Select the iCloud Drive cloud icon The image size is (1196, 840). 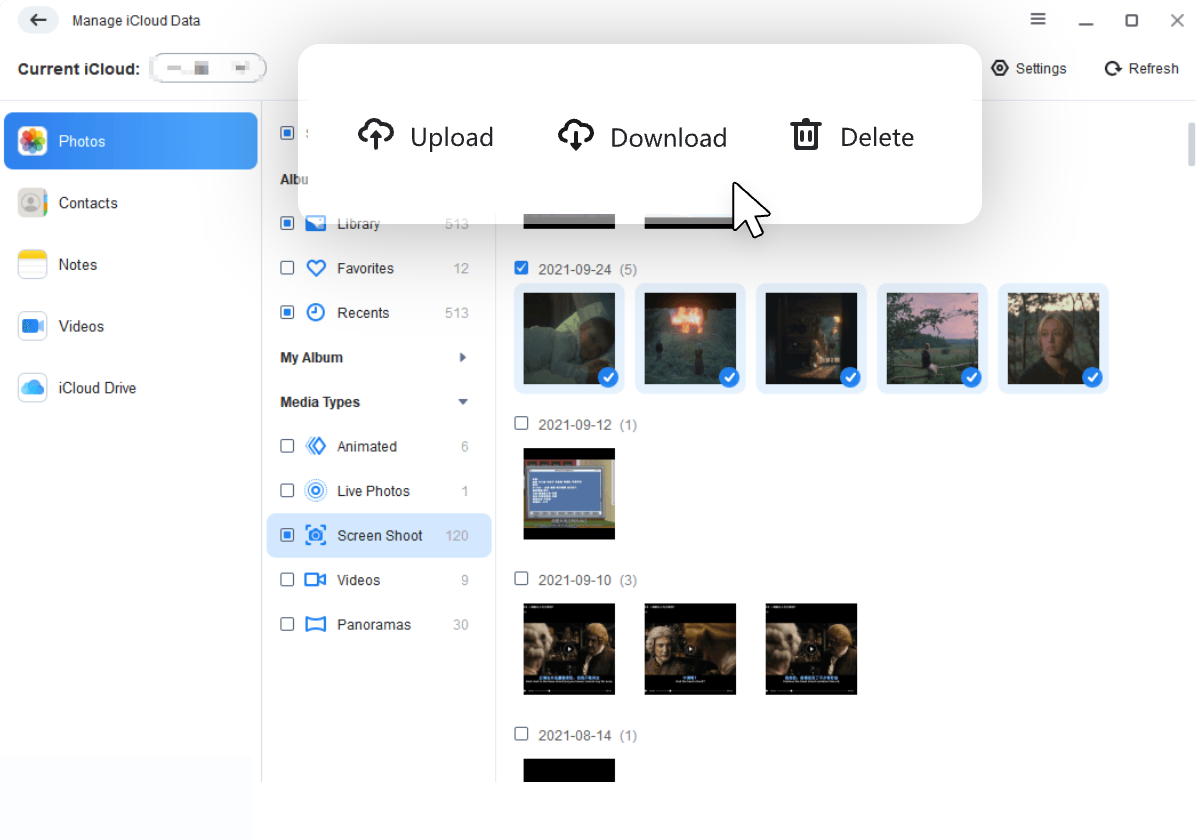click(33, 388)
